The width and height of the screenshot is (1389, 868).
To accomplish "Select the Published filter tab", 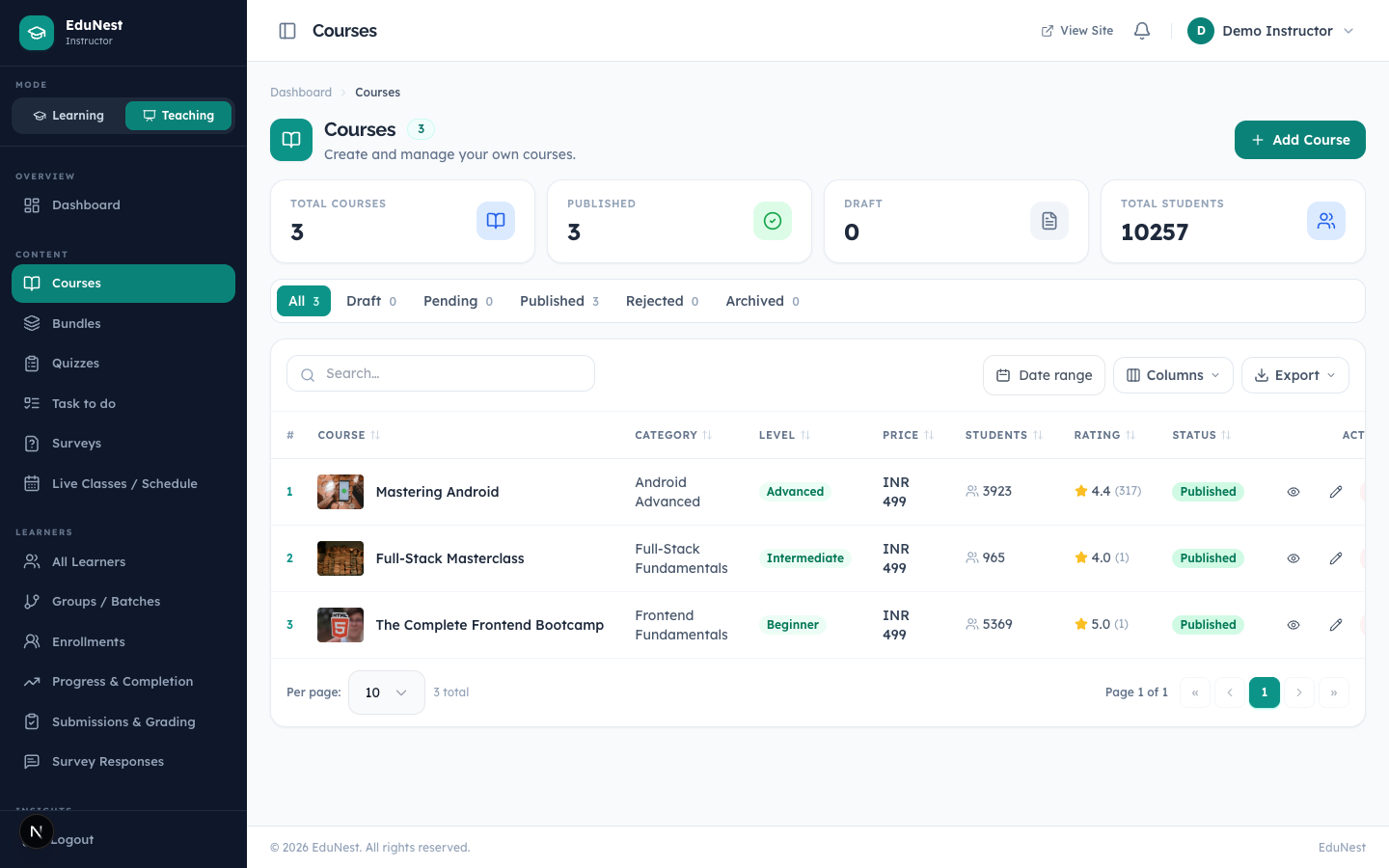I will [559, 301].
